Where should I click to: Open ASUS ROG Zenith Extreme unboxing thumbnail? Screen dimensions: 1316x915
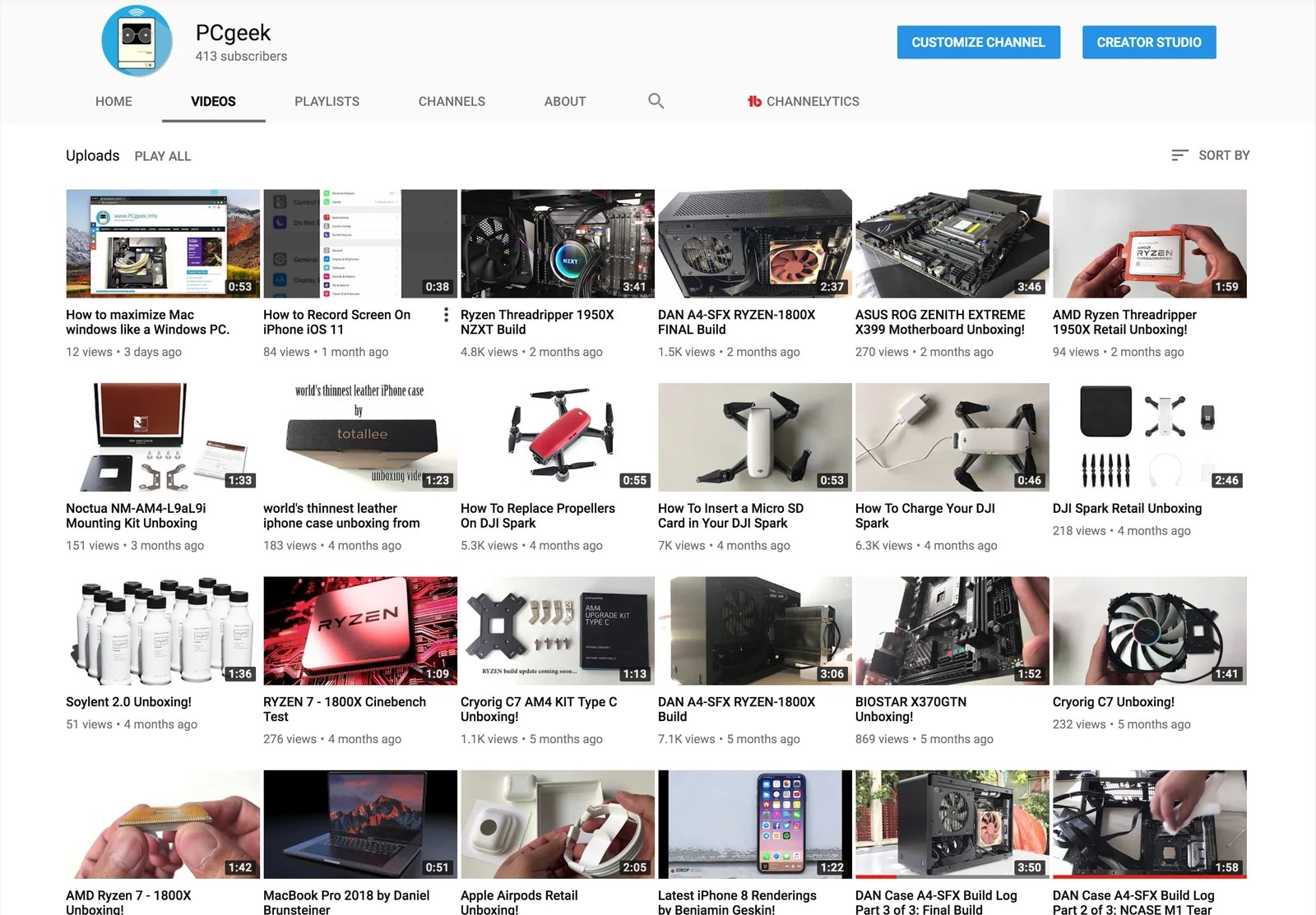[952, 243]
